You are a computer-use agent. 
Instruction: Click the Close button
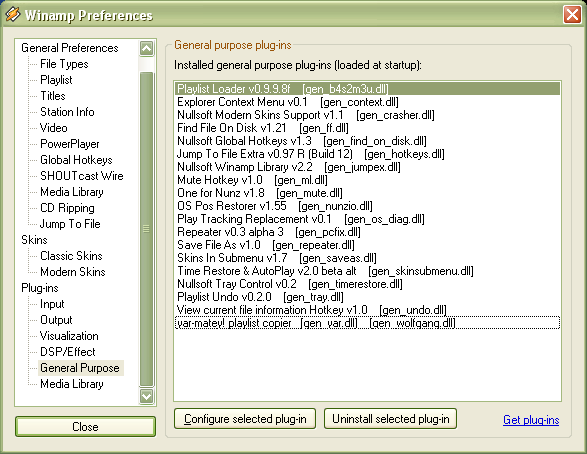tap(85, 427)
